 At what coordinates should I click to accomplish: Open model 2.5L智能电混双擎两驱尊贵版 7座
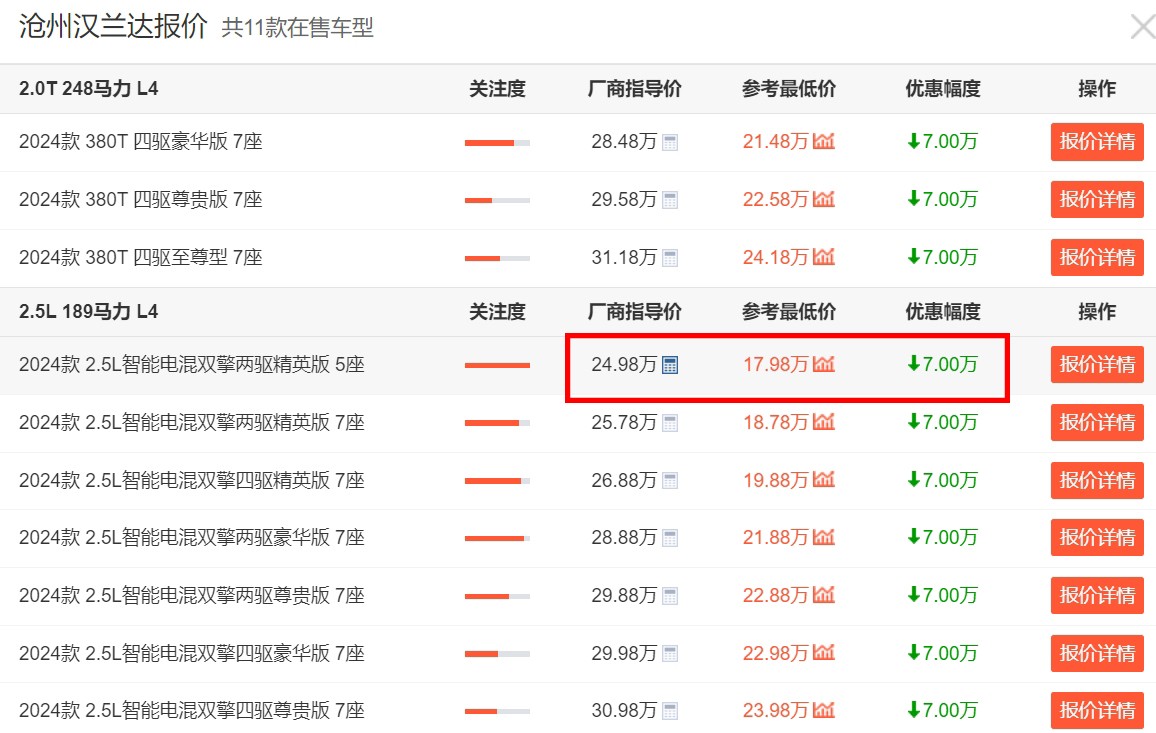[192, 595]
